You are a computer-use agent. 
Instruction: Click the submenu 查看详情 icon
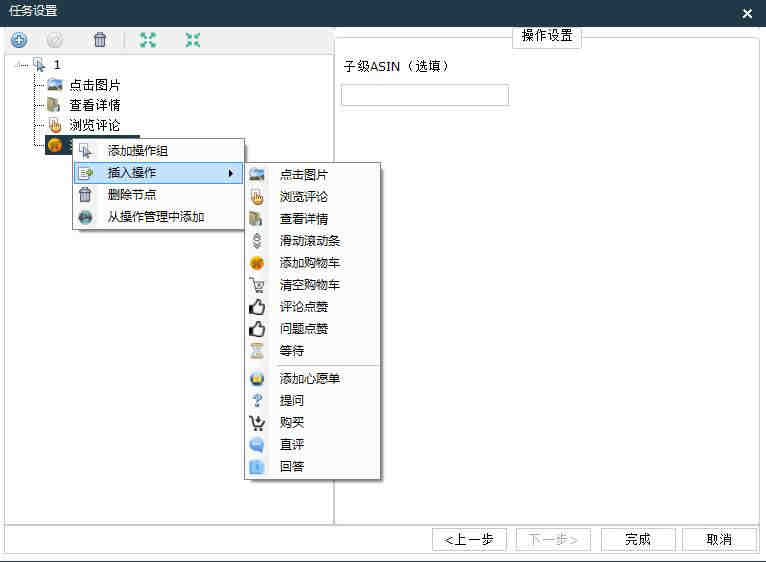pyautogui.click(x=256, y=219)
